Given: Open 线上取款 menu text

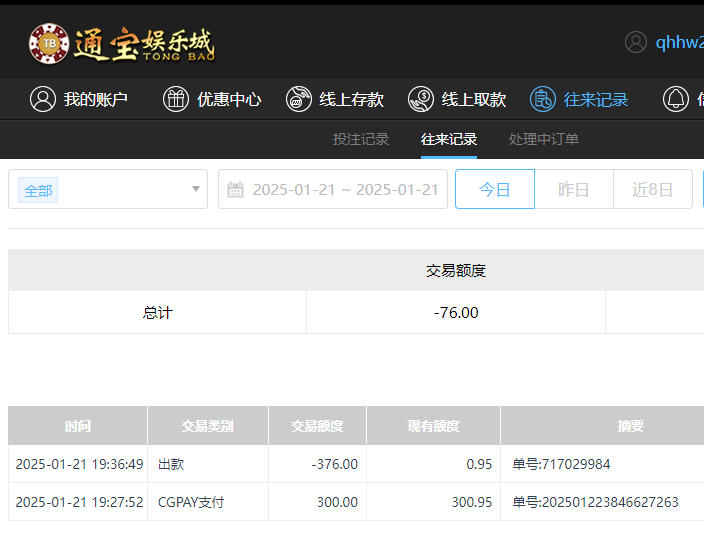Looking at the screenshot, I should click(474, 99).
